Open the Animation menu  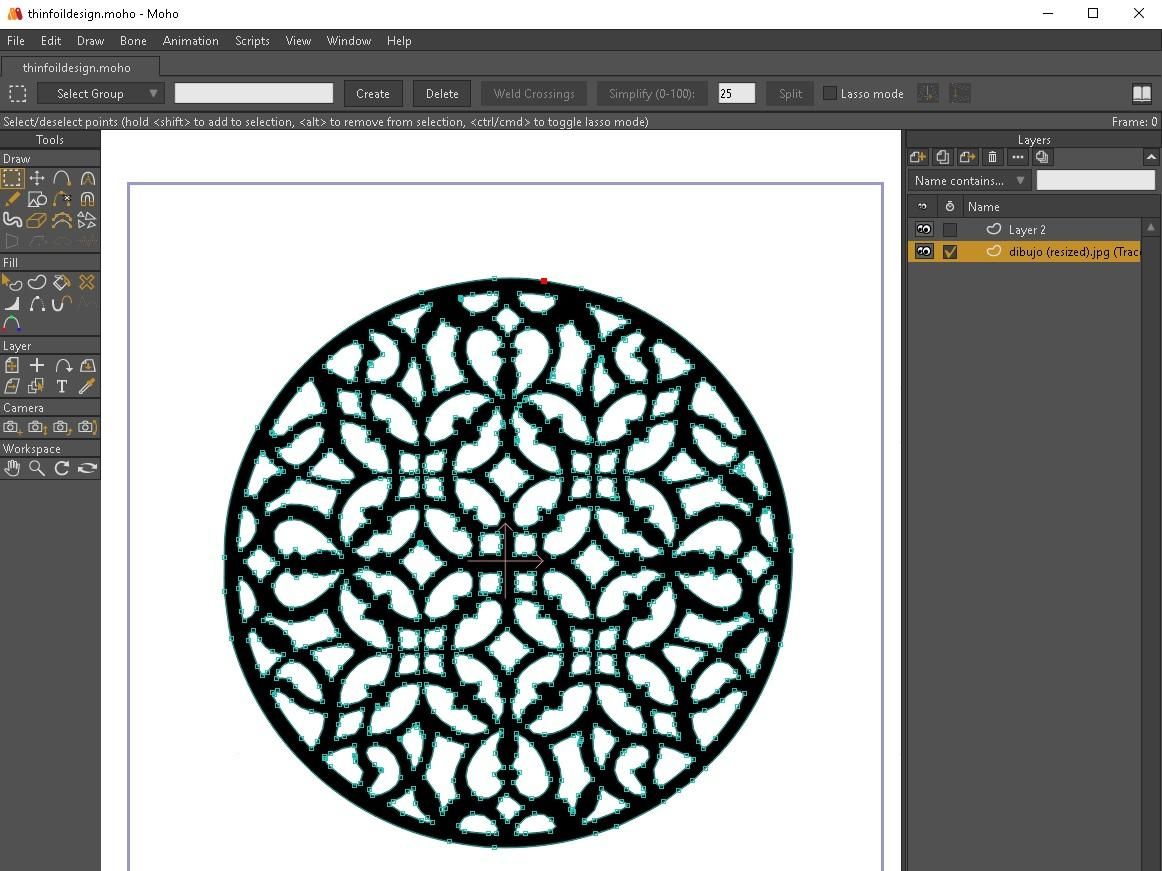tap(190, 41)
